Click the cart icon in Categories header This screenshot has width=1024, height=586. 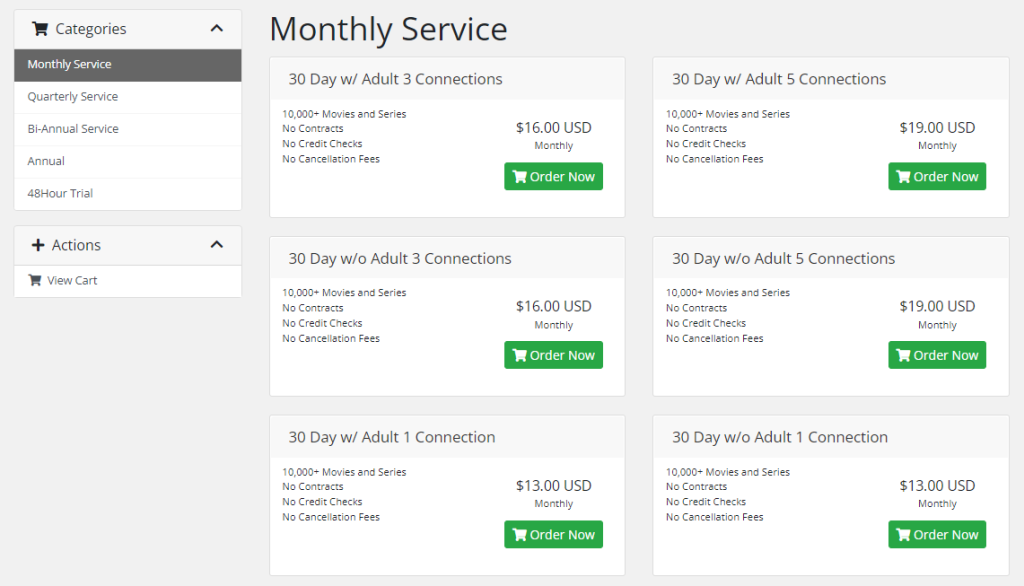(x=40, y=29)
